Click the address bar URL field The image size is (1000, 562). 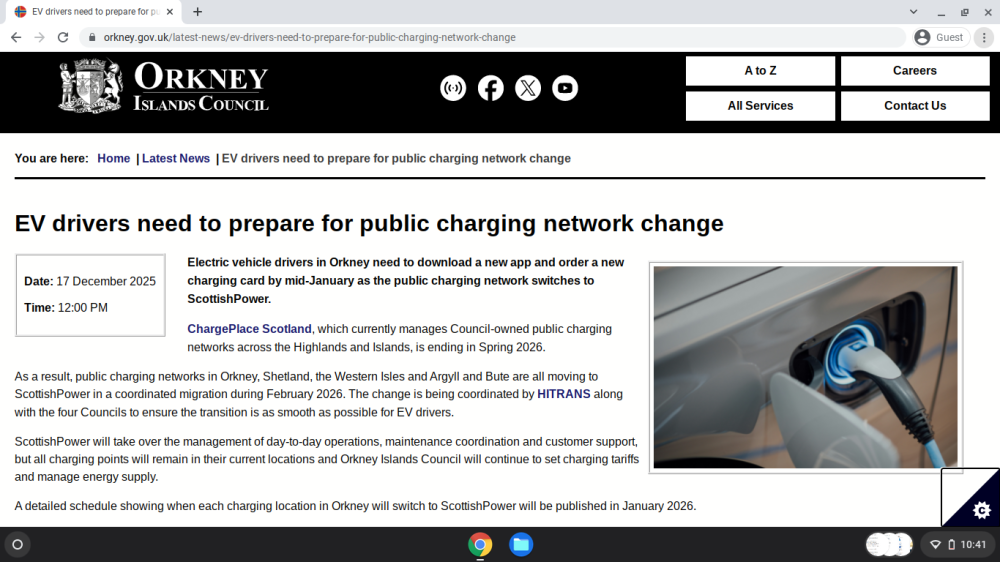[492, 38]
